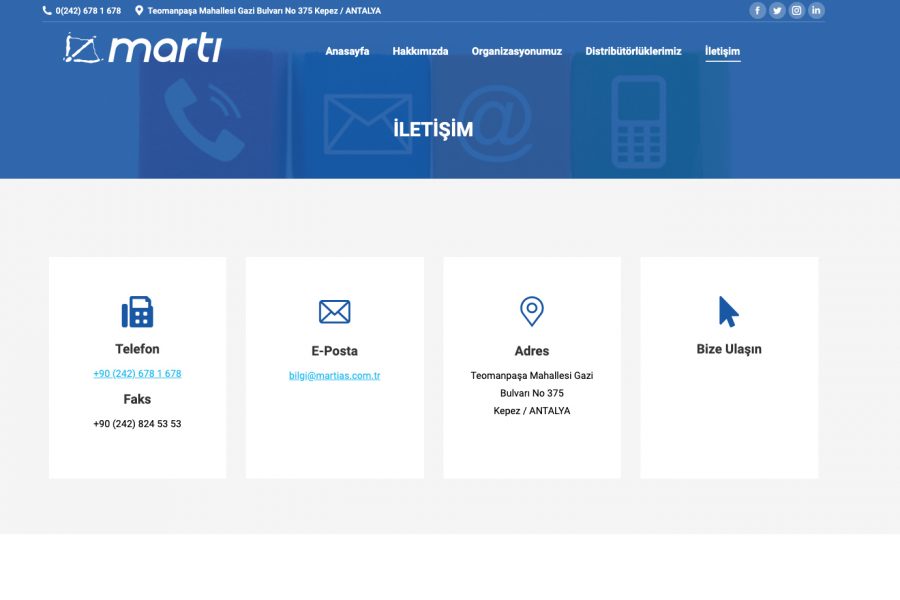This screenshot has width=900, height=600.
Task: Open Distribütörlüklerimiz in the navigation
Action: click(x=633, y=51)
